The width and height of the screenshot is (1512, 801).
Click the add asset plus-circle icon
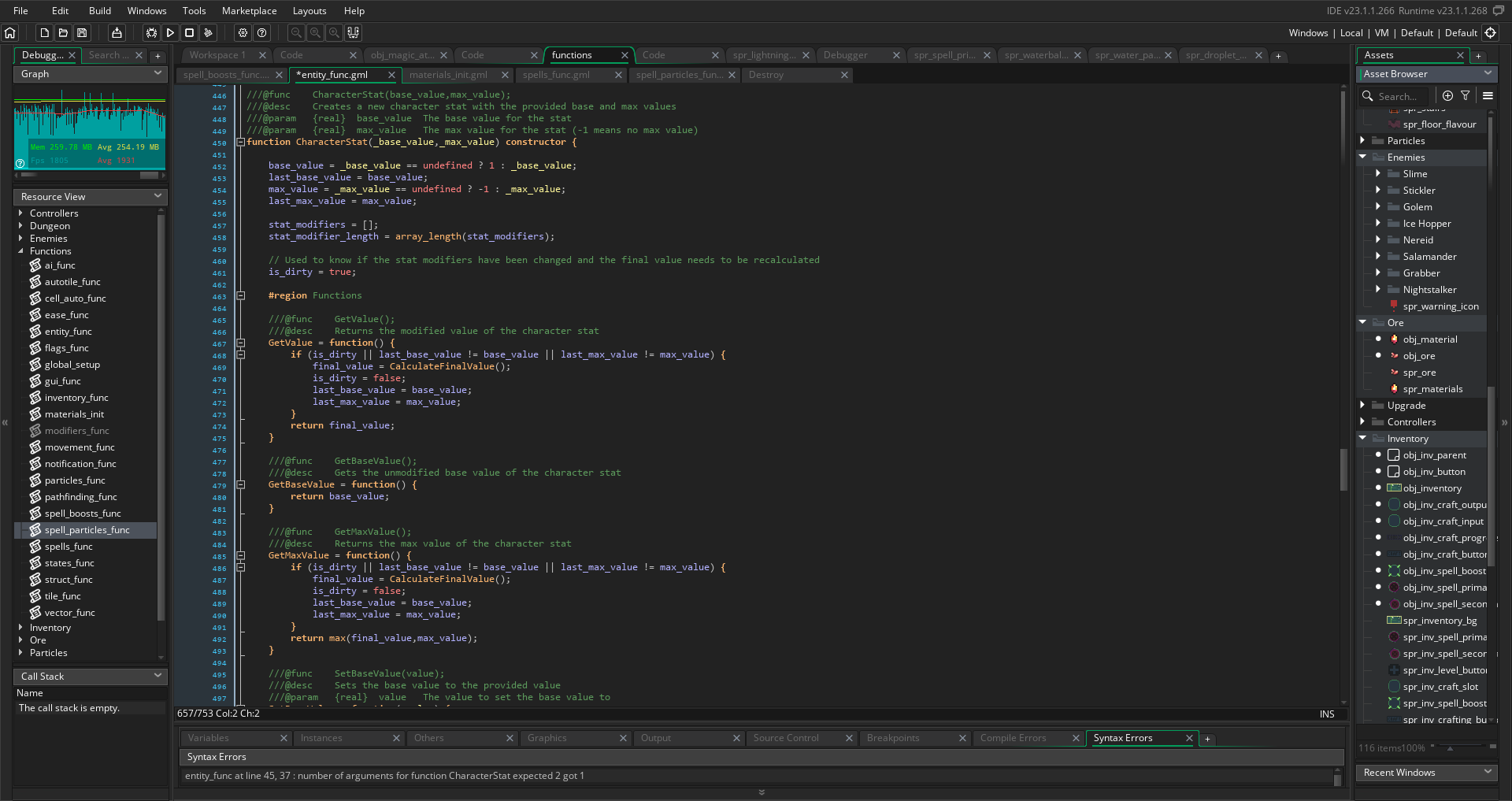tap(1447, 96)
